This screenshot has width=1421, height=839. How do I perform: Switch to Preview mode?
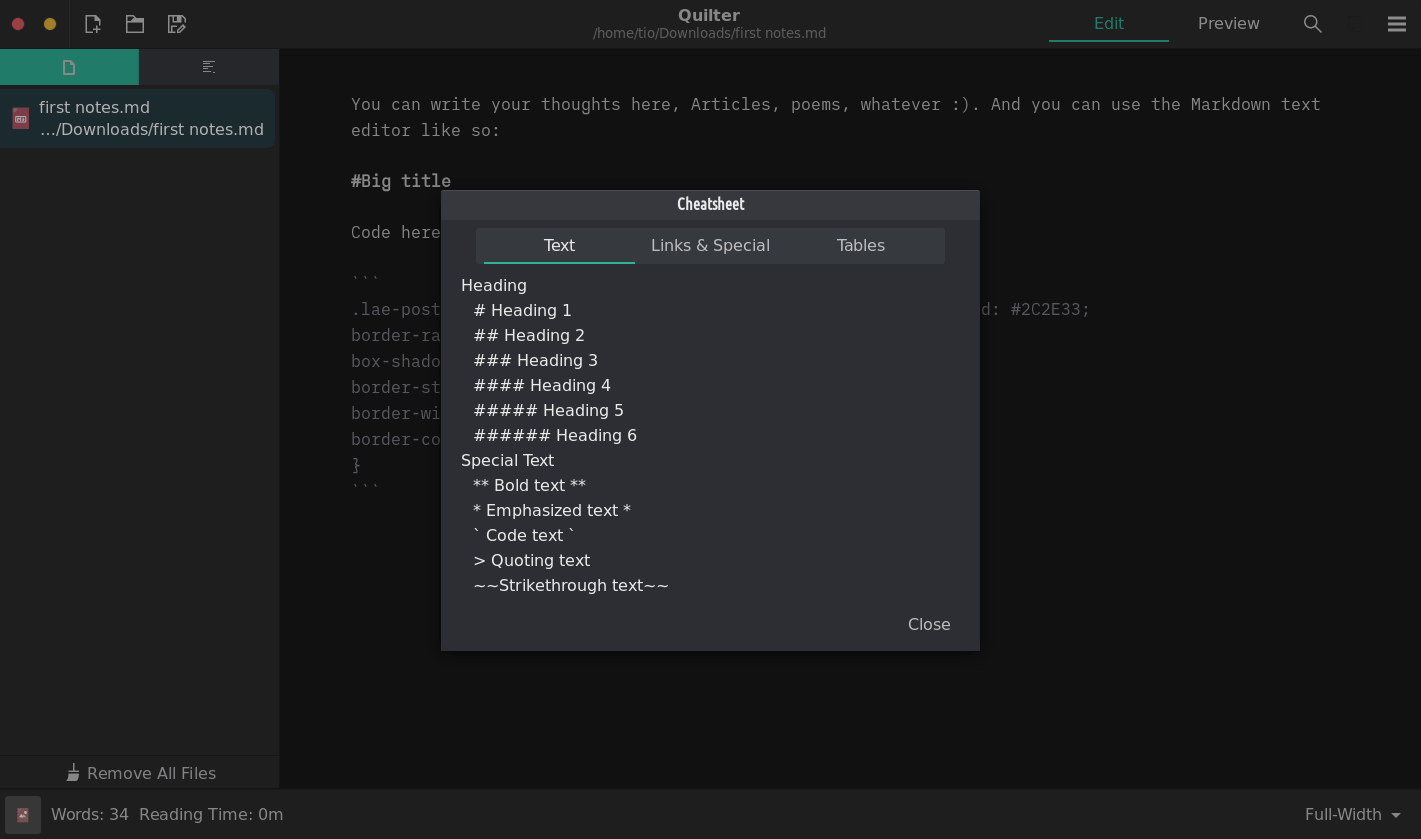pyautogui.click(x=1228, y=24)
